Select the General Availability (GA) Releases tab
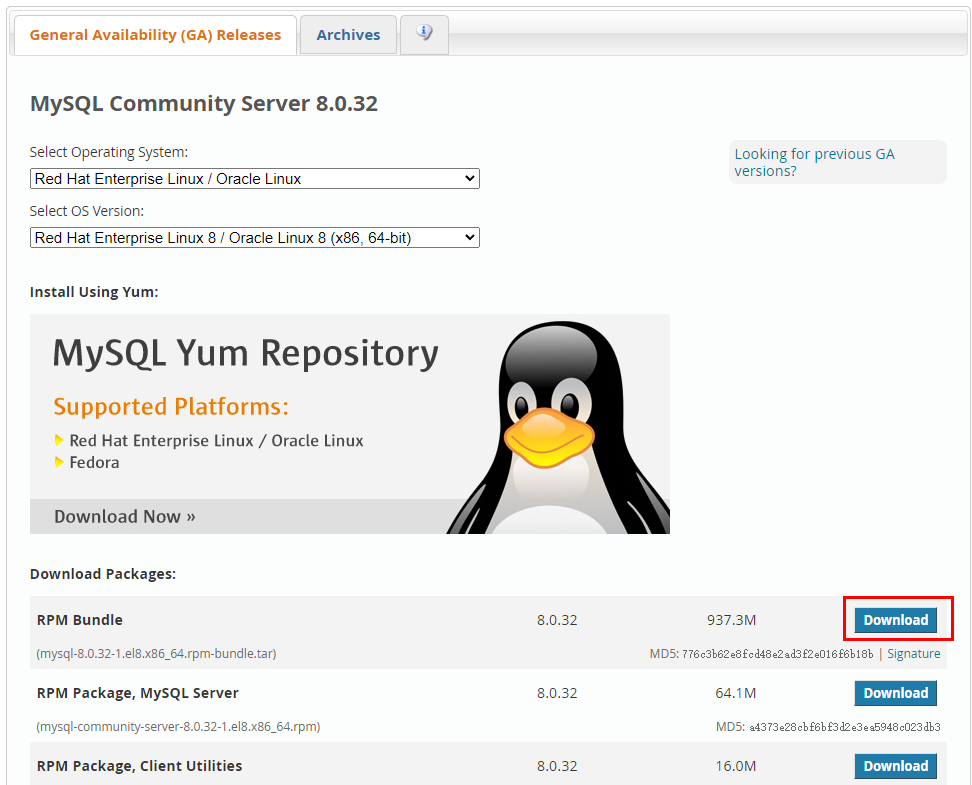The width and height of the screenshot is (972, 785). click(155, 35)
